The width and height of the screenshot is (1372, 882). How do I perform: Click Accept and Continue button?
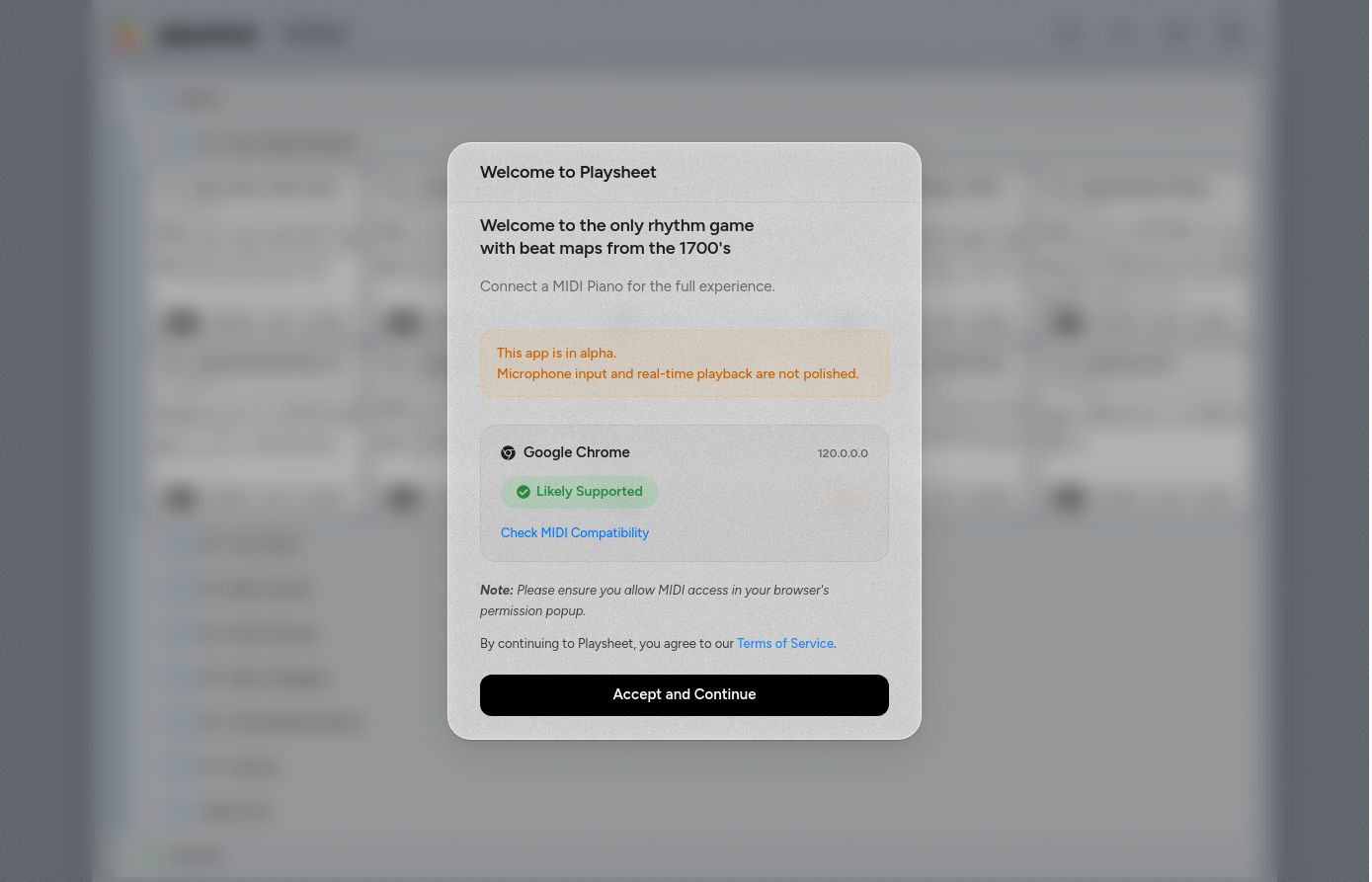685,695
